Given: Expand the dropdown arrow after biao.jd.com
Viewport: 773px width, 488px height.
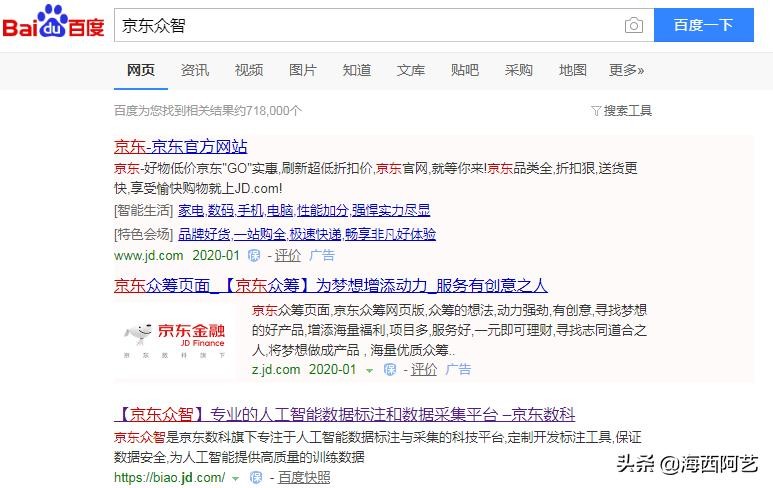Looking at the screenshot, I should 236,478.
